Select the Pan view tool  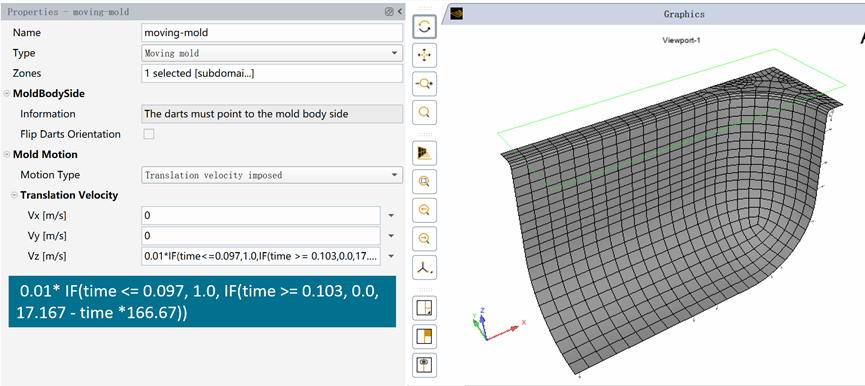point(424,55)
